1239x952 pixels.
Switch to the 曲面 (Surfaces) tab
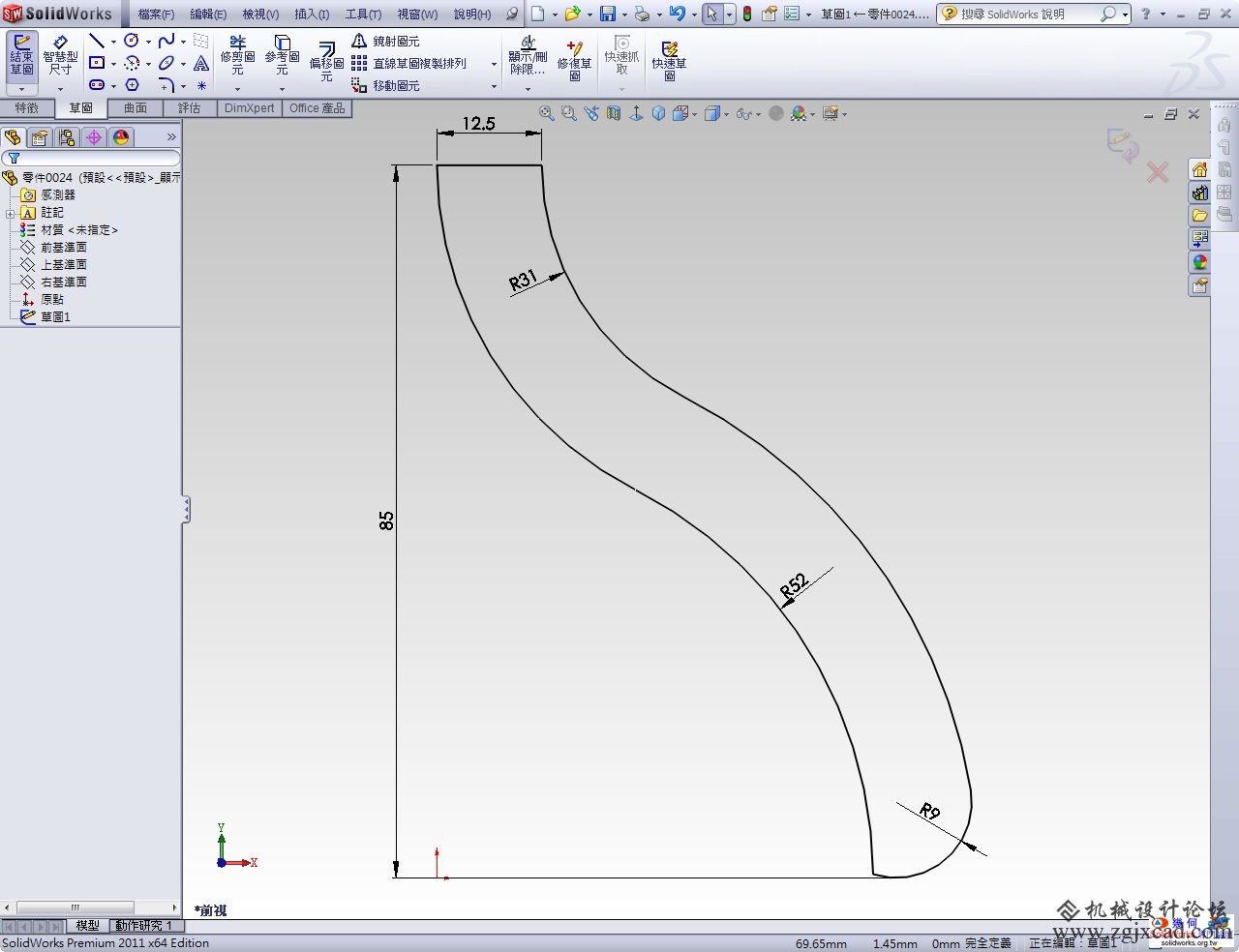(x=136, y=108)
